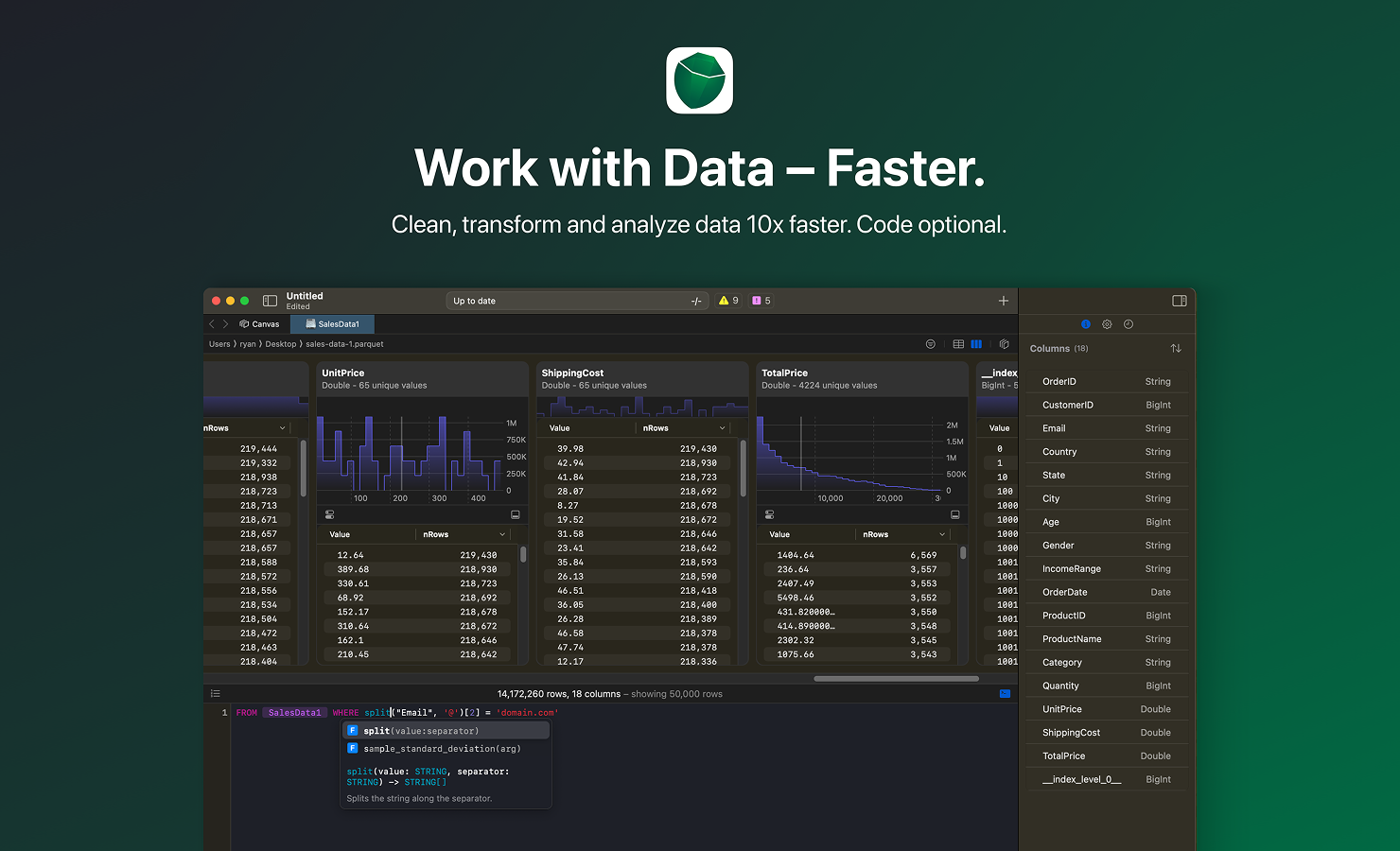Viewport: 1400px width, 851px height.
Task: Select the ProductName column row
Action: click(1107, 639)
